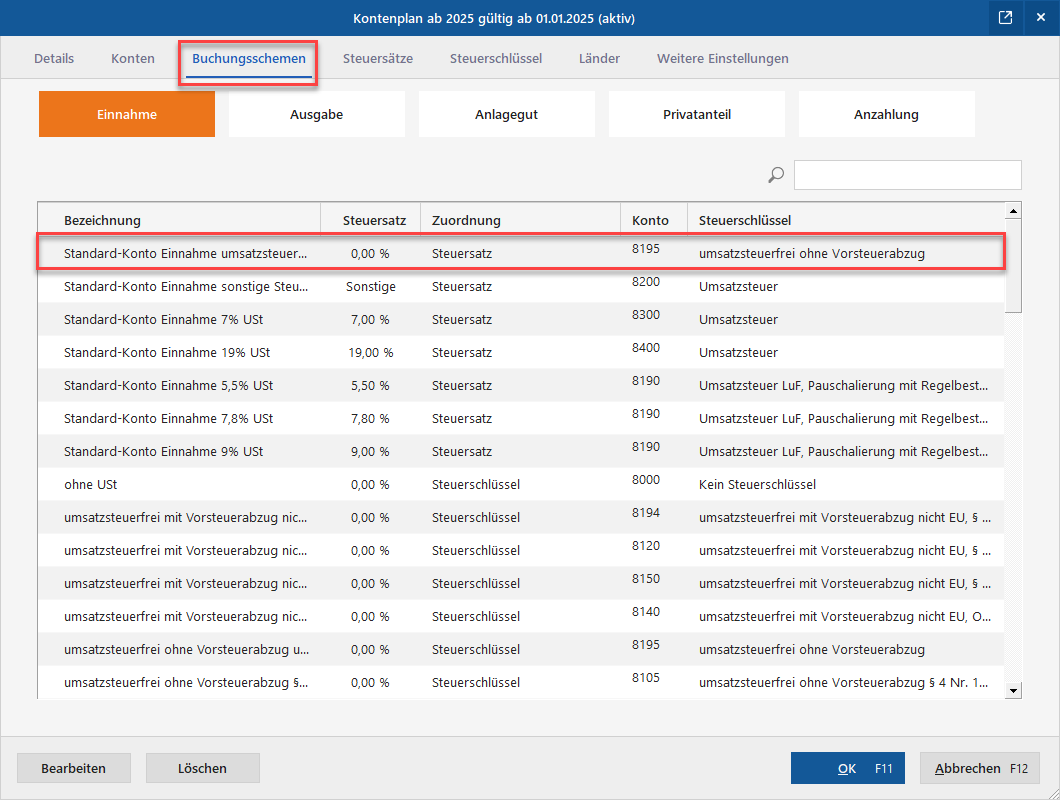Choose the Anlagegut category button
The width and height of the screenshot is (1060, 800).
tap(506, 114)
